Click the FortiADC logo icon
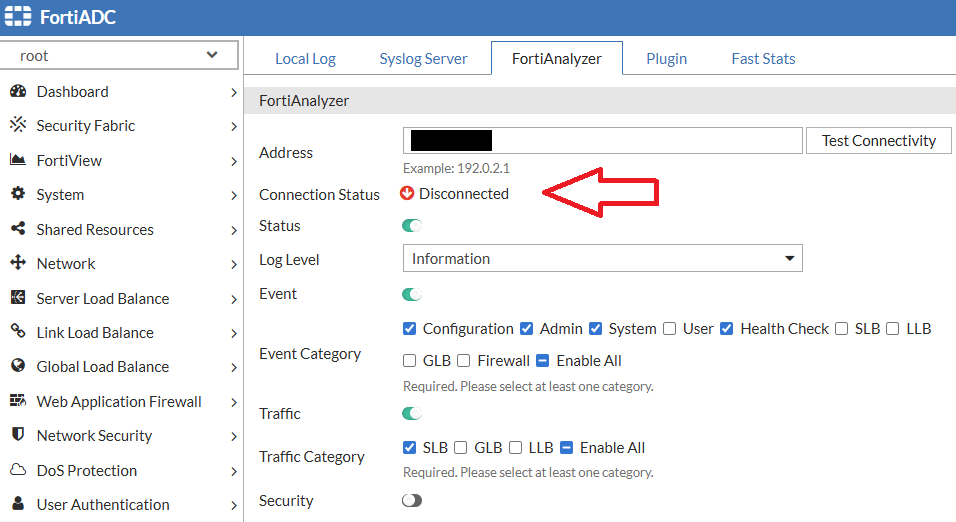 click(18, 16)
